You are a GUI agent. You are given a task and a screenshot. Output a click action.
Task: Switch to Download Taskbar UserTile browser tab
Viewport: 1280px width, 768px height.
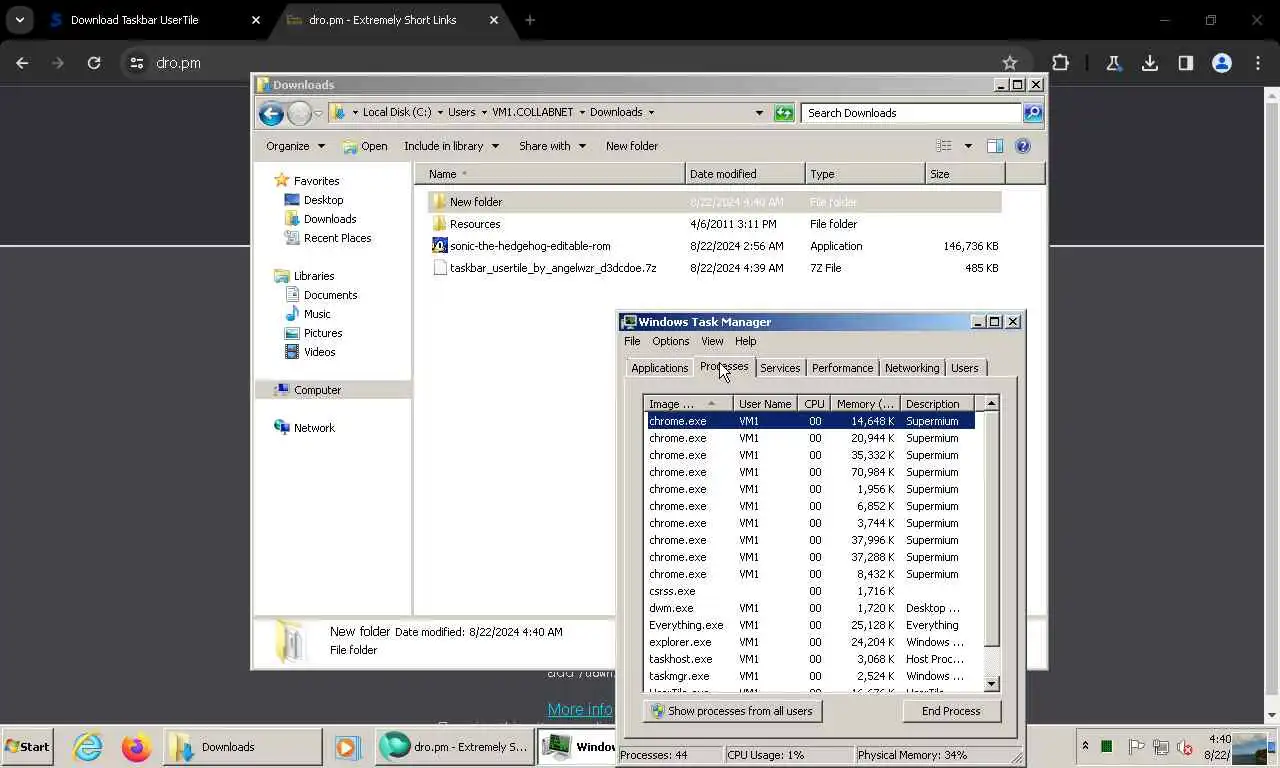[155, 20]
